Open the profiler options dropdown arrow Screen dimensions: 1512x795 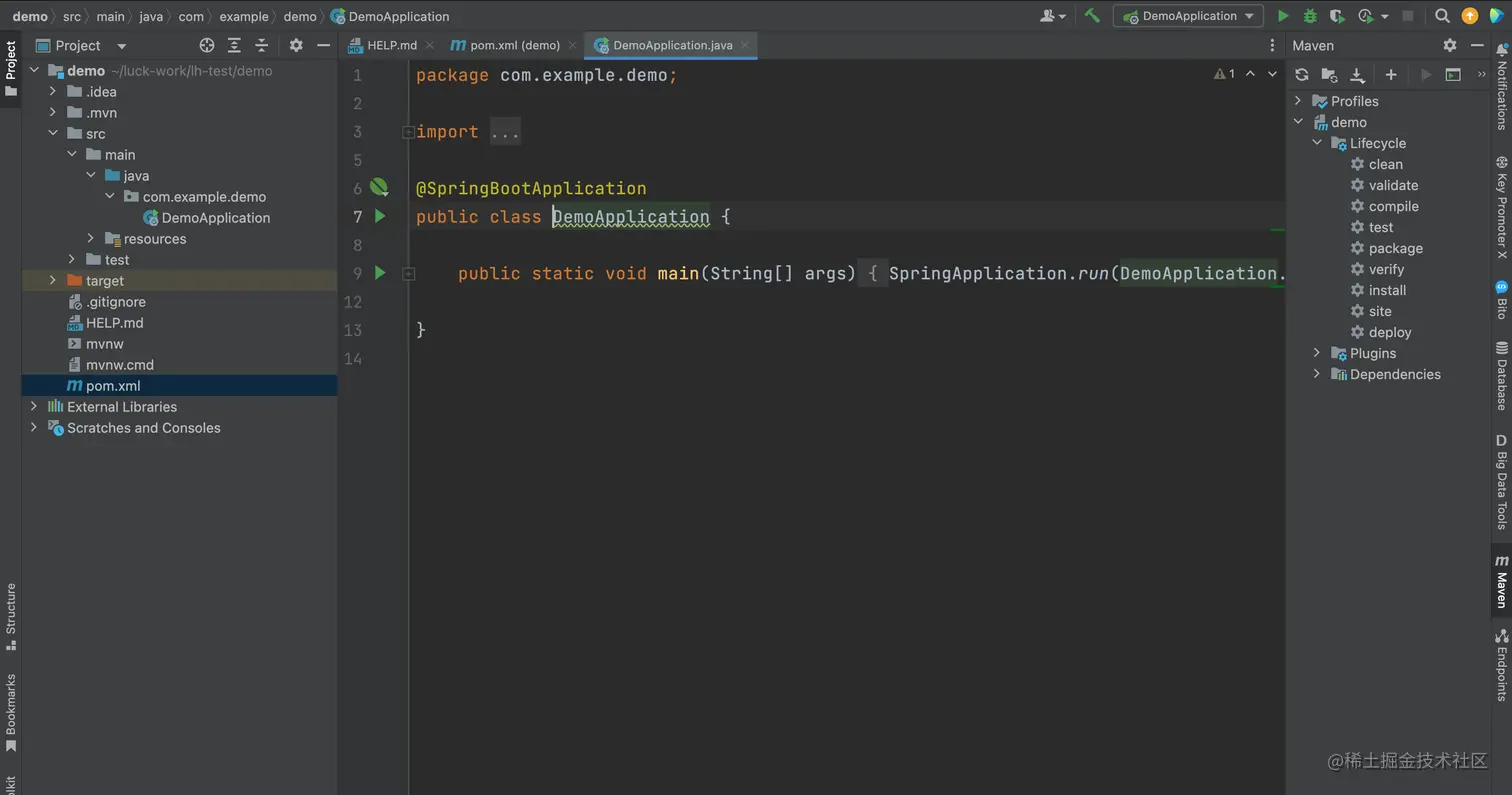coord(1385,16)
